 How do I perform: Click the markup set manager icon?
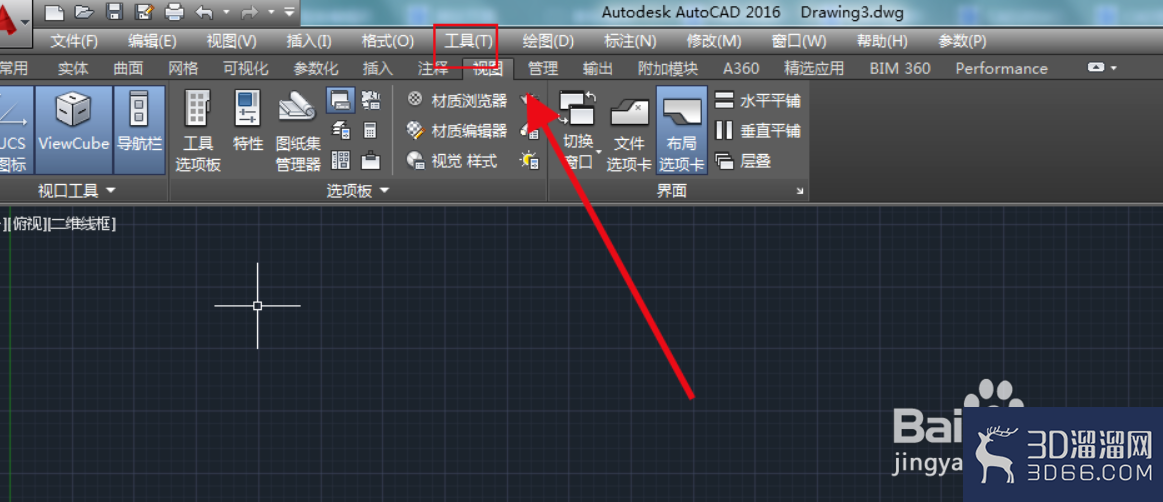[369, 98]
